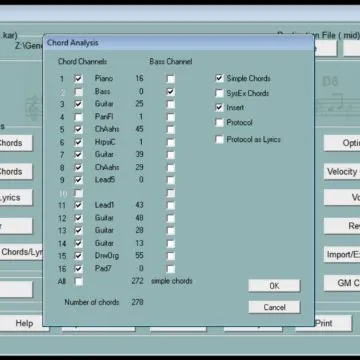Set bass channel to row 3 Guitar
The image size is (360, 360).
pos(170,104)
